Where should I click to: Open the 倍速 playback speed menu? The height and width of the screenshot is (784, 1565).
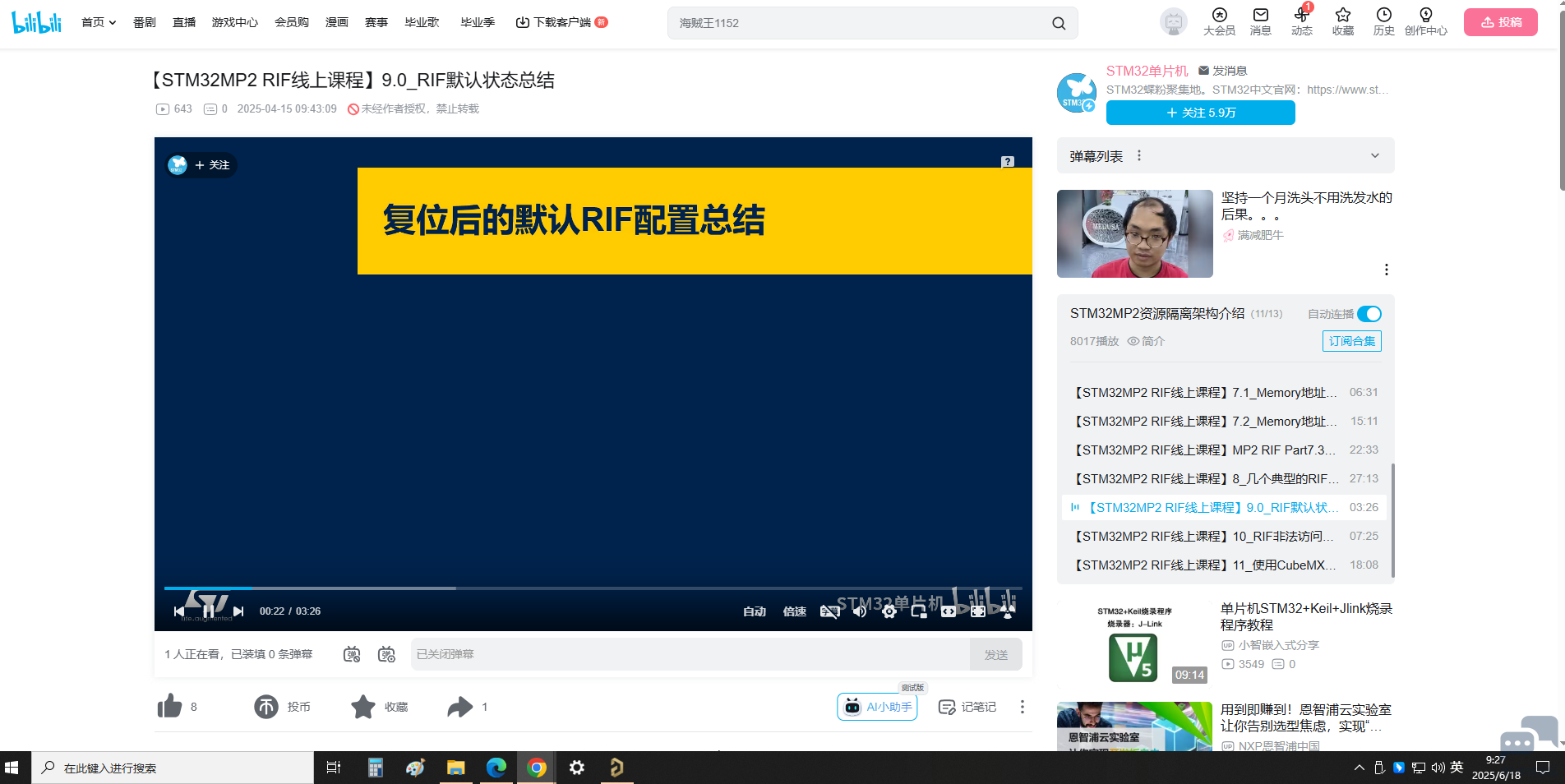point(795,611)
